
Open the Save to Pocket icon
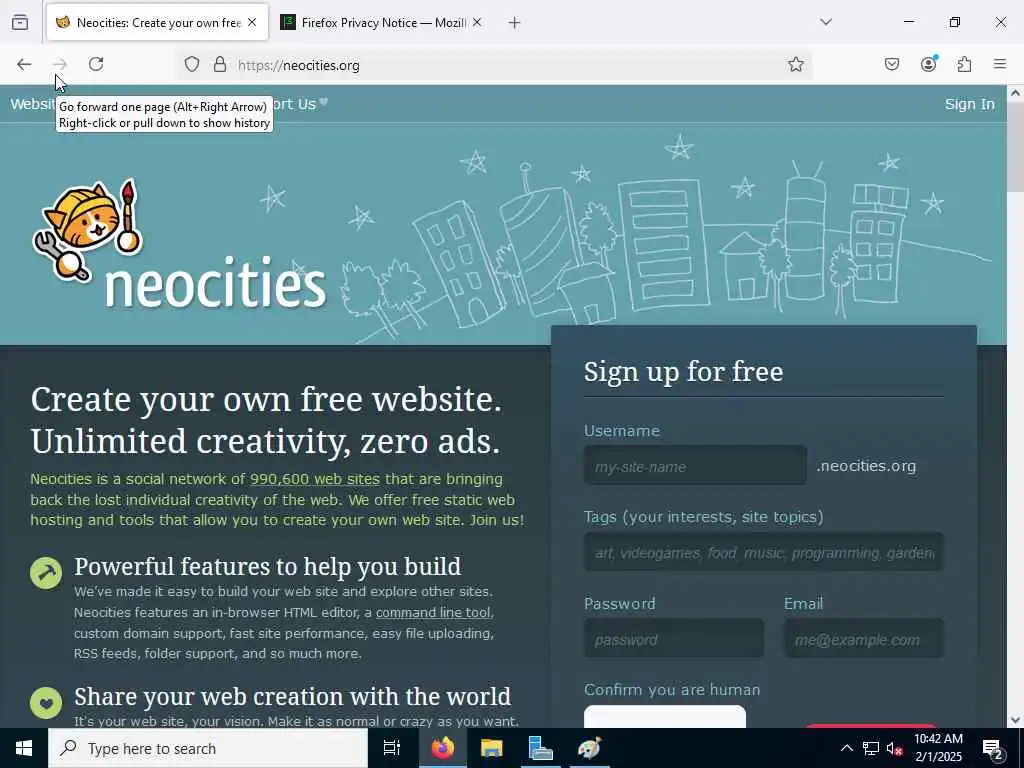coord(892,64)
